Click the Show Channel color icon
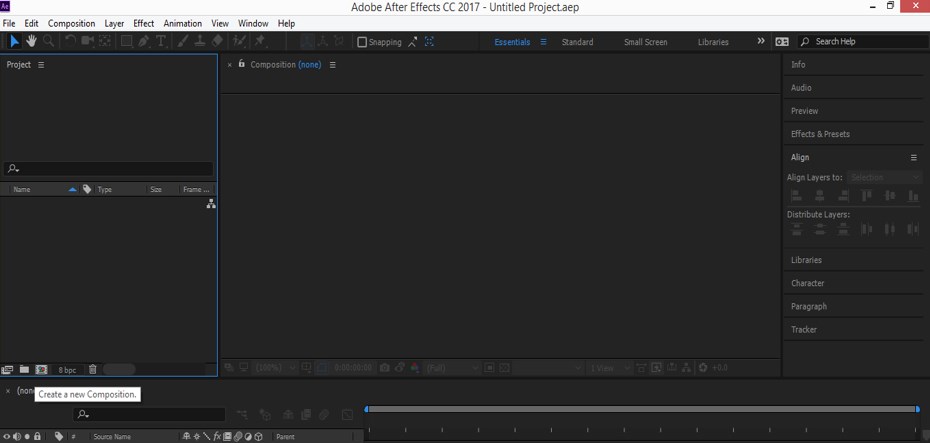The height and width of the screenshot is (443, 930). (x=415, y=368)
